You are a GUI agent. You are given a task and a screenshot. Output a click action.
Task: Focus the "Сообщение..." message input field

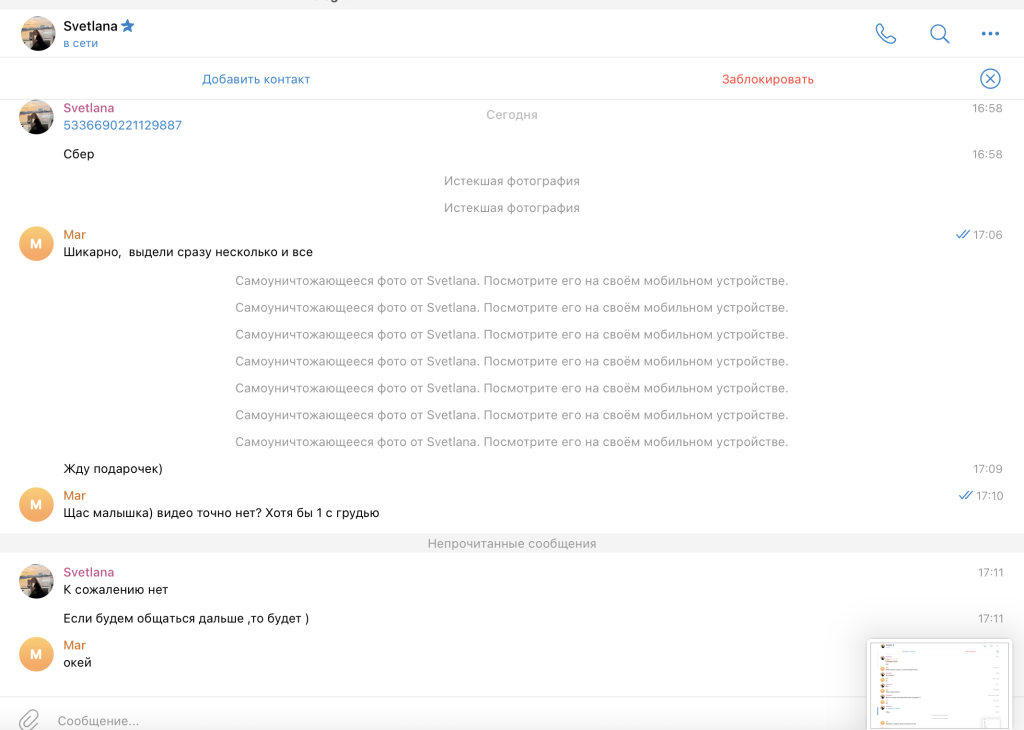400,720
